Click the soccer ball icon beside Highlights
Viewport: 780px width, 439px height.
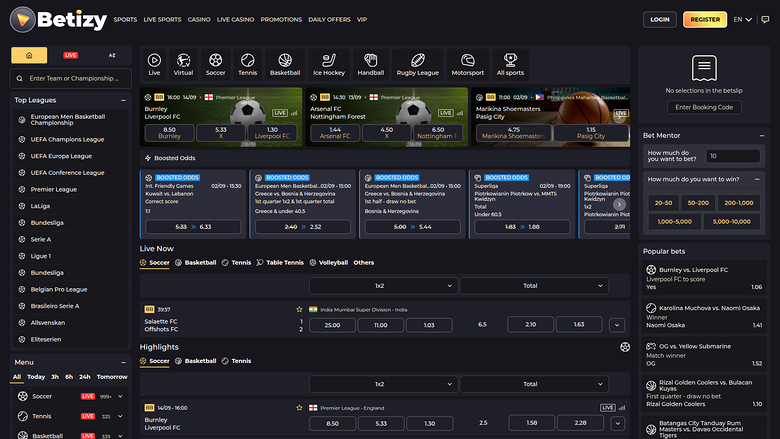coord(625,347)
